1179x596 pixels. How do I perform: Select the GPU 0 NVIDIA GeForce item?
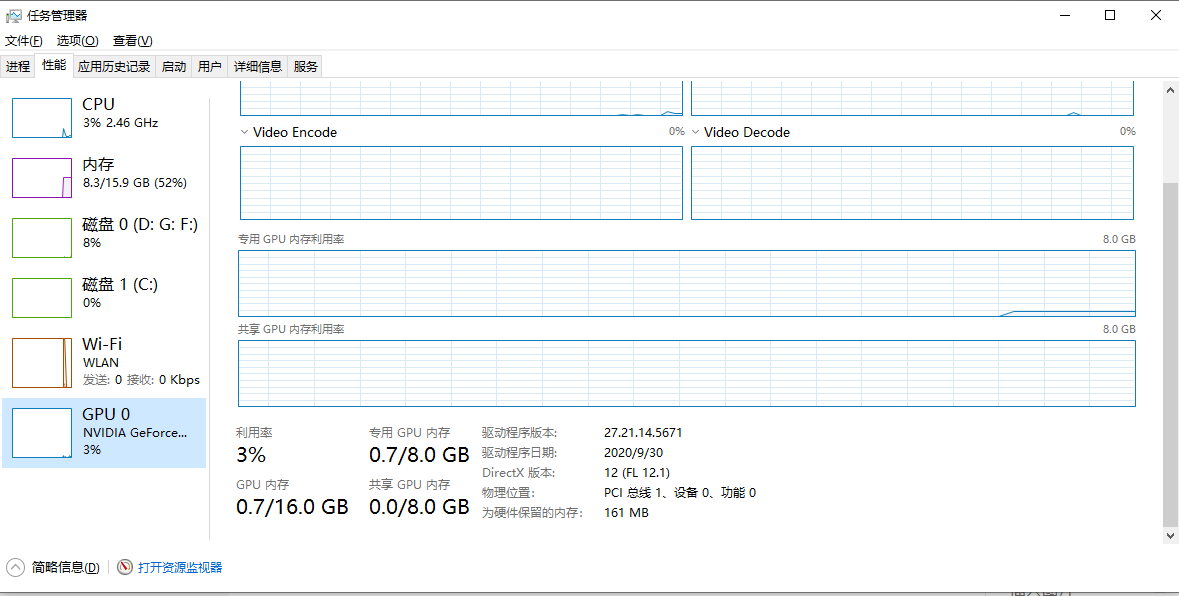[104, 433]
